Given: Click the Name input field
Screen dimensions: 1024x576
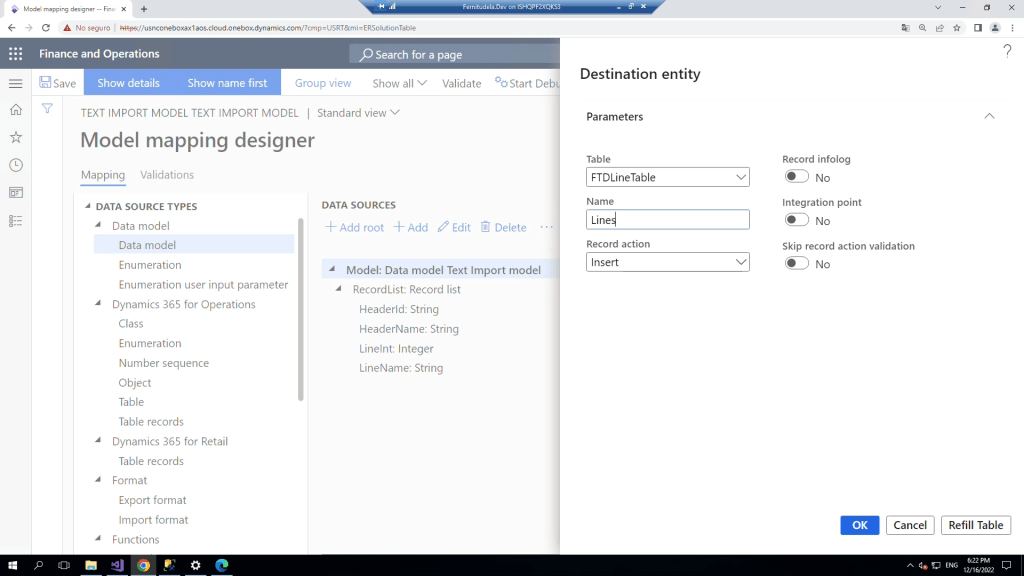Looking at the screenshot, I should tap(667, 220).
